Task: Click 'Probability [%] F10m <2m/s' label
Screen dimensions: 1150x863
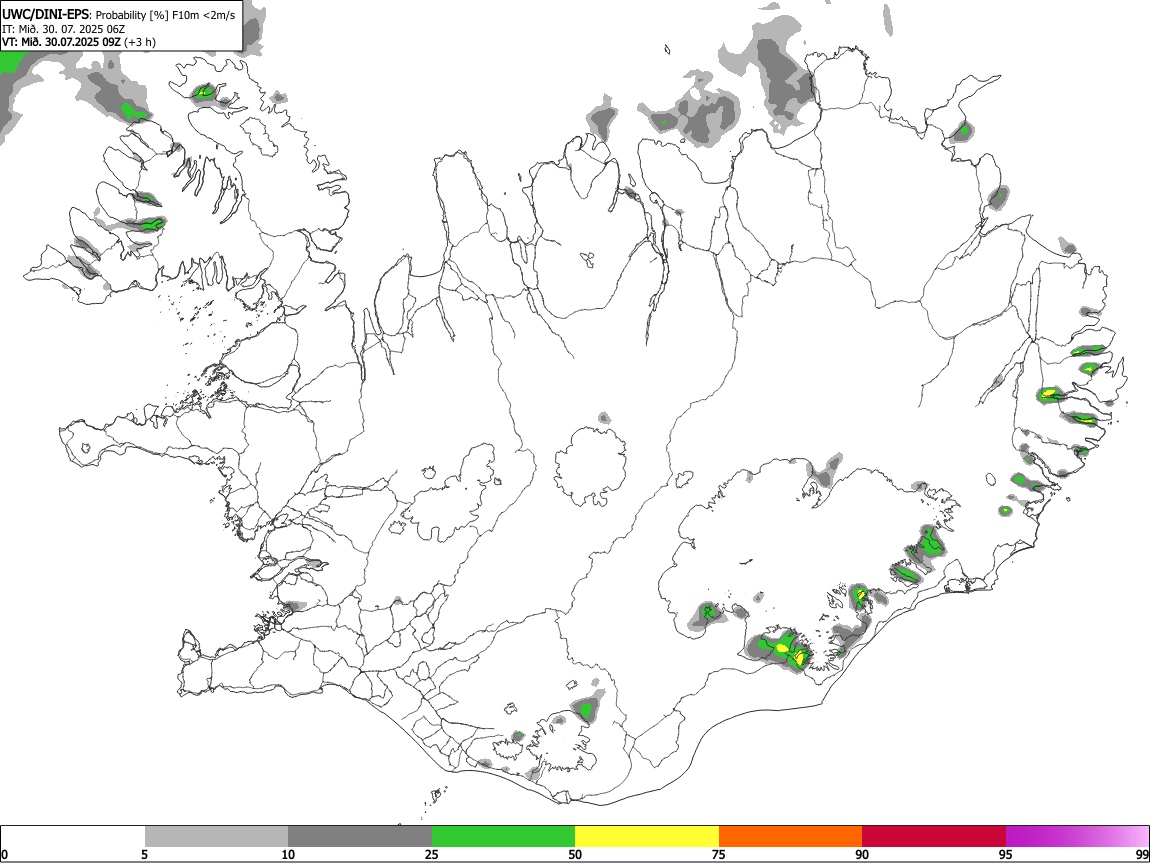Action: click(166, 15)
